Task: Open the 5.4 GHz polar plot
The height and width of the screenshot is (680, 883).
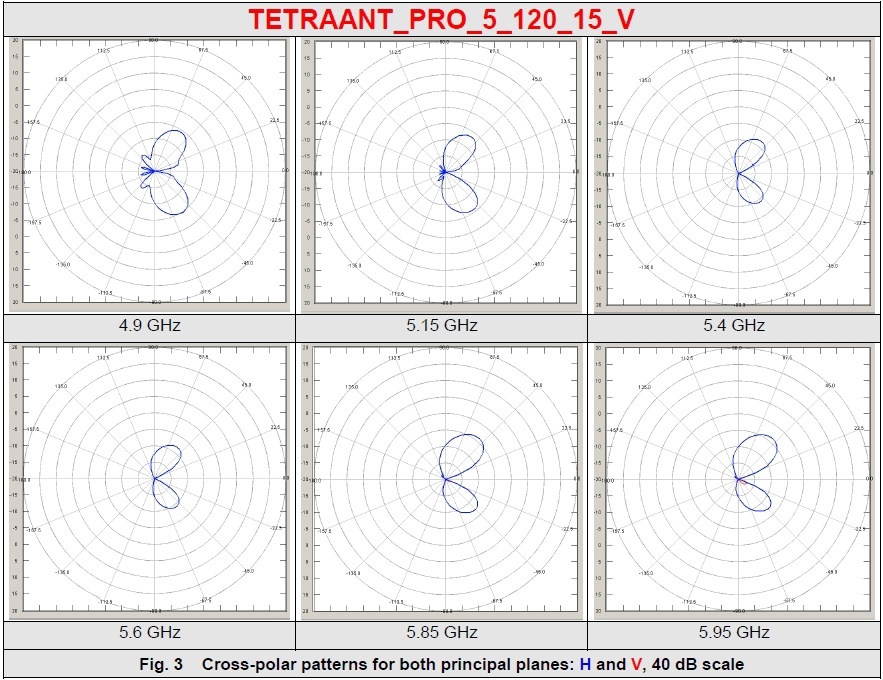Action: click(x=735, y=172)
